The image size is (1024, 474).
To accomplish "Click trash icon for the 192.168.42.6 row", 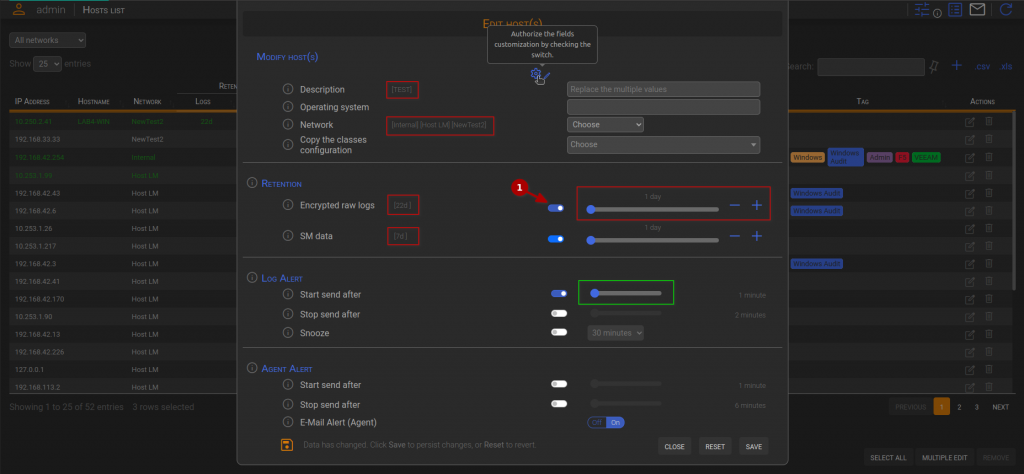I will point(989,210).
